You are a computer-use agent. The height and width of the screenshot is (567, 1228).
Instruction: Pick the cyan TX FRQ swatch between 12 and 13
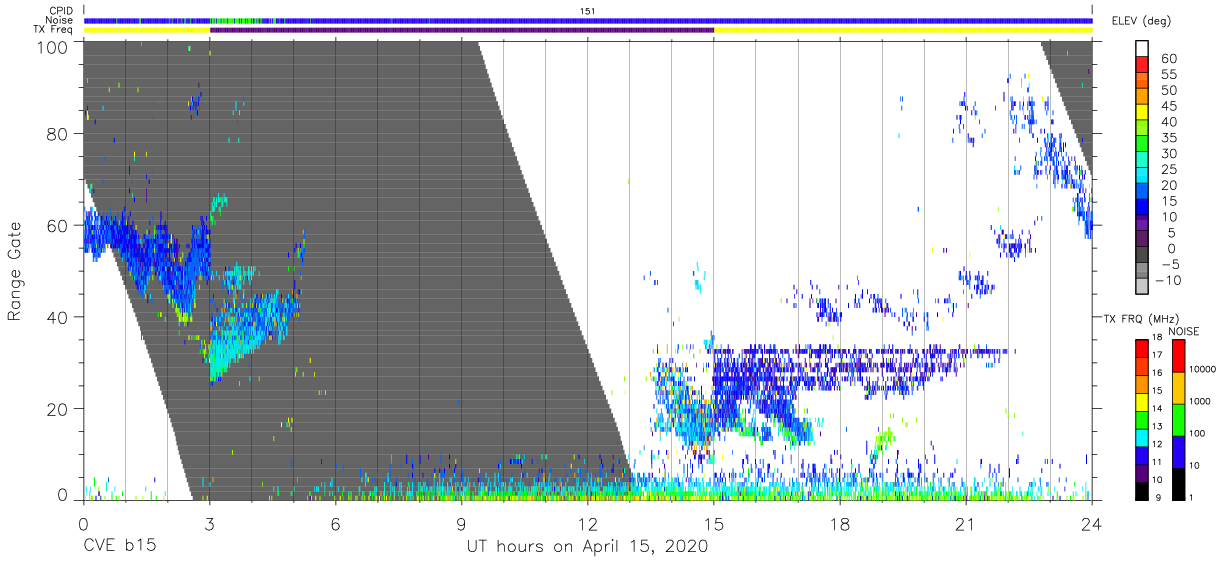(x=1142, y=438)
